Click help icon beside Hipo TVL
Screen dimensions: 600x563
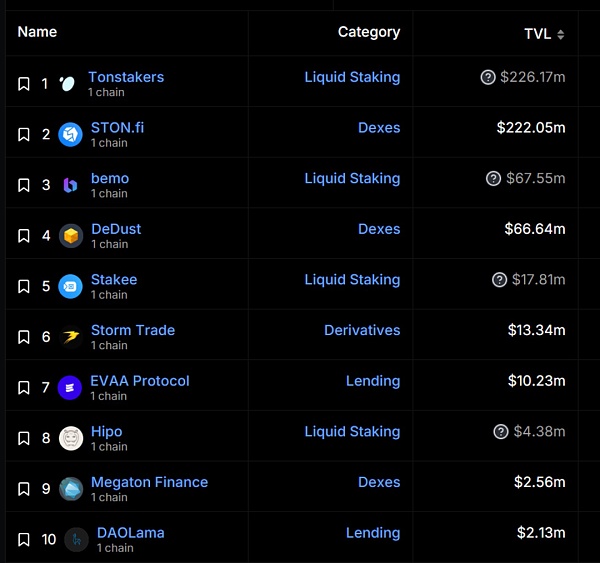[x=501, y=432]
